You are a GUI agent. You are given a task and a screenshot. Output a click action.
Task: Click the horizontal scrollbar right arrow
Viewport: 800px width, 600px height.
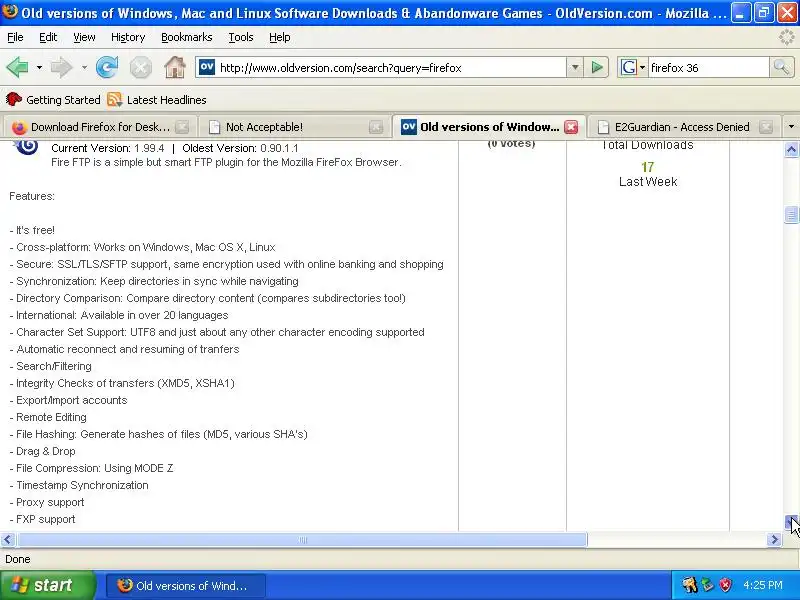click(774, 539)
